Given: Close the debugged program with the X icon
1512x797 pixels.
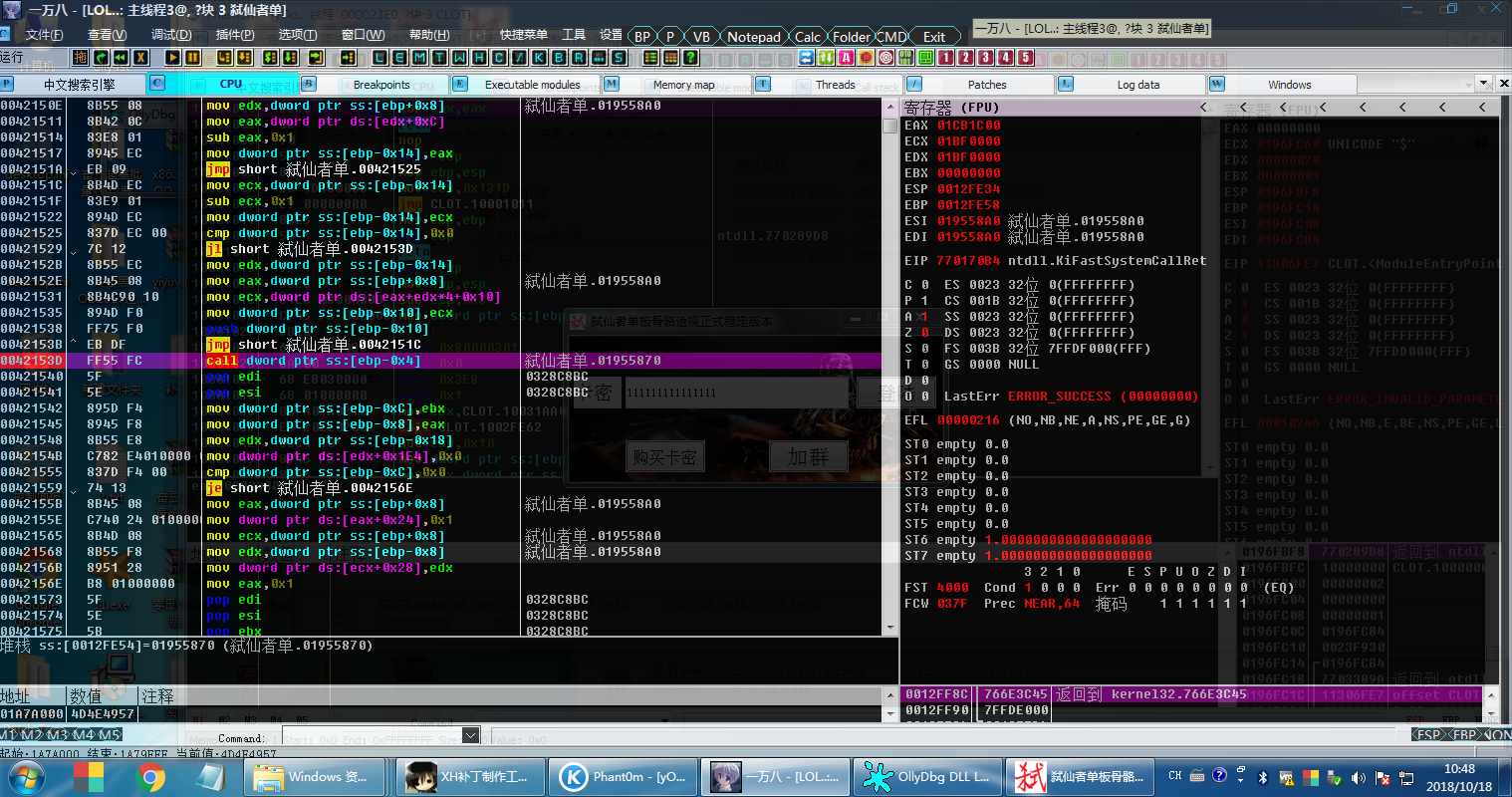Looking at the screenshot, I should pos(140,58).
